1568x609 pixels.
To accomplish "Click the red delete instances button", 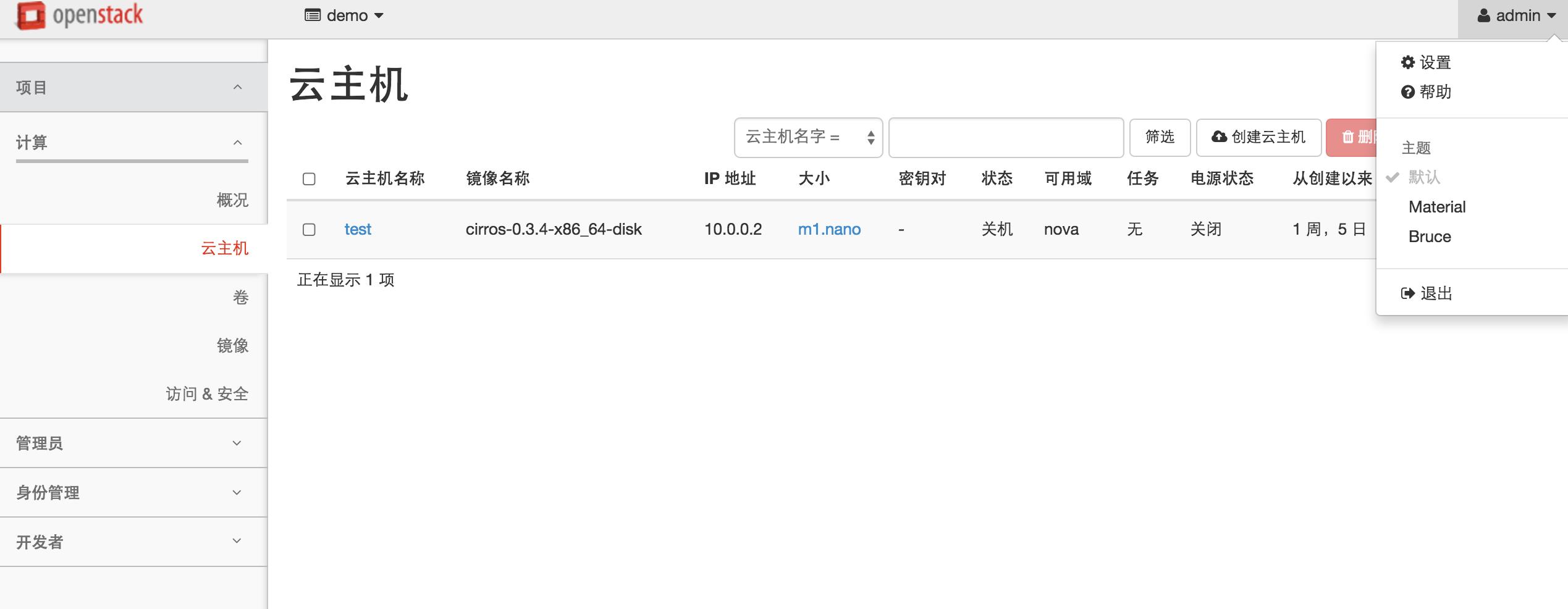I will pyautogui.click(x=1351, y=137).
